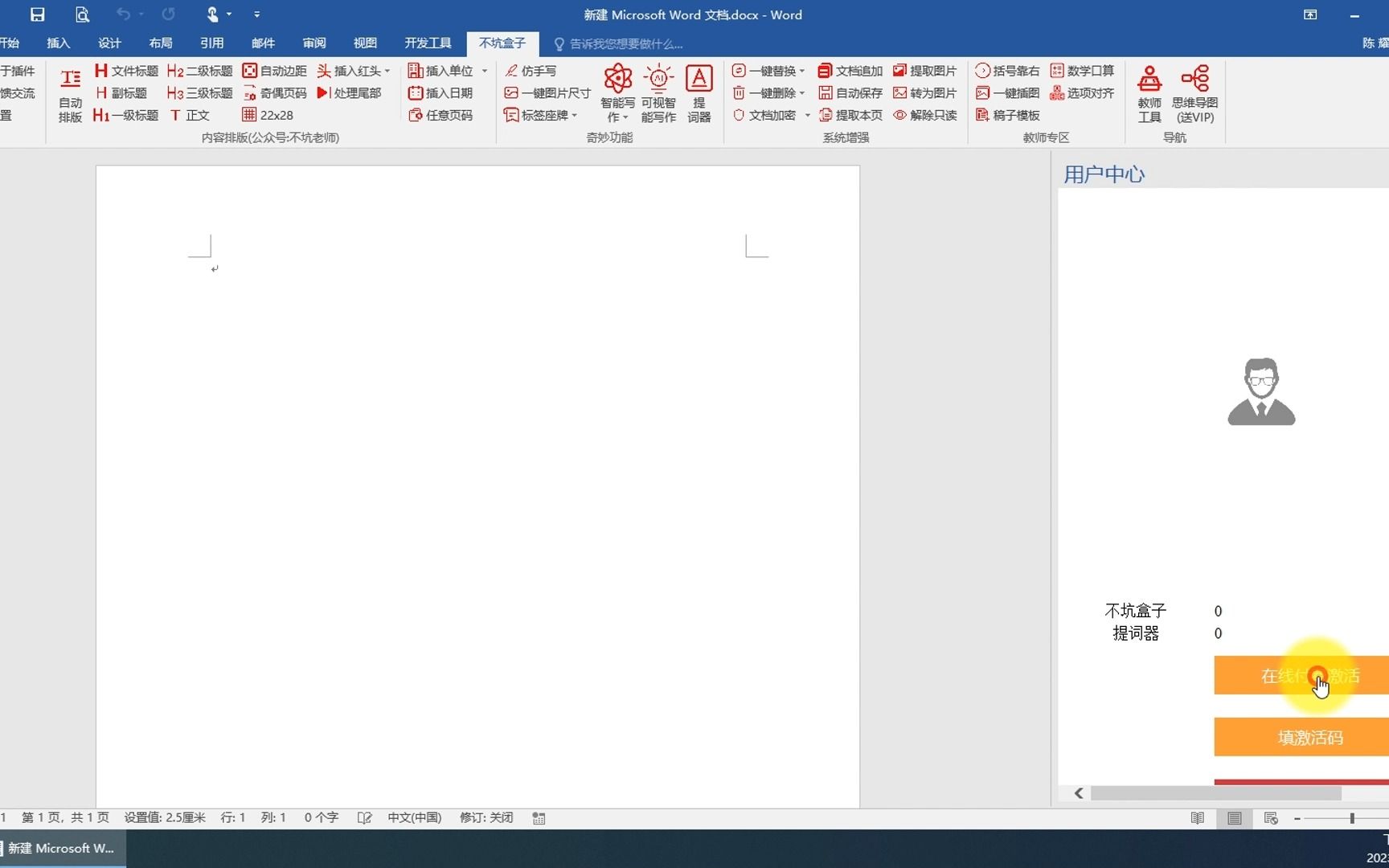Click the 自动保存 auto save tool
Image resolution: width=1389 pixels, height=868 pixels.
850,93
